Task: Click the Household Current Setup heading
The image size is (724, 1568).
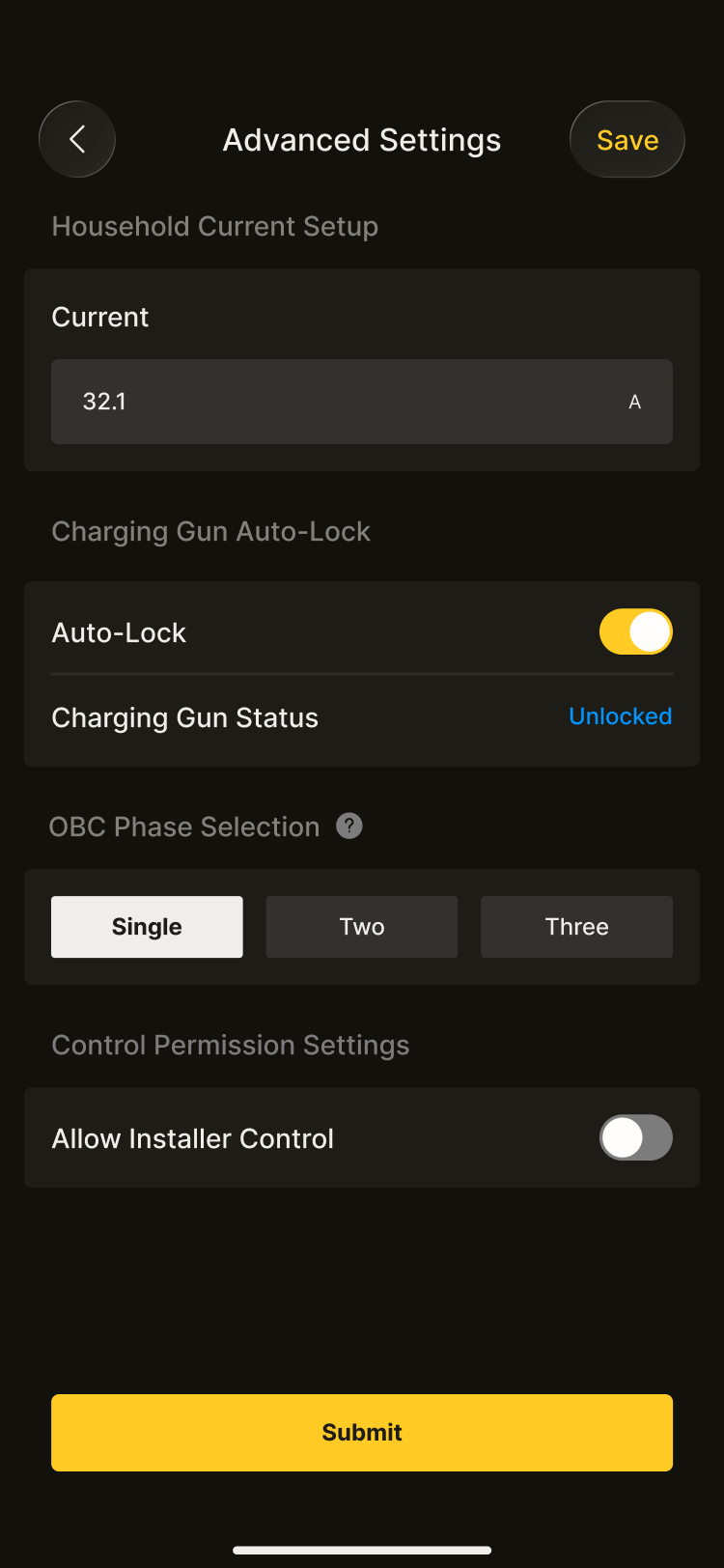Action: tap(214, 226)
